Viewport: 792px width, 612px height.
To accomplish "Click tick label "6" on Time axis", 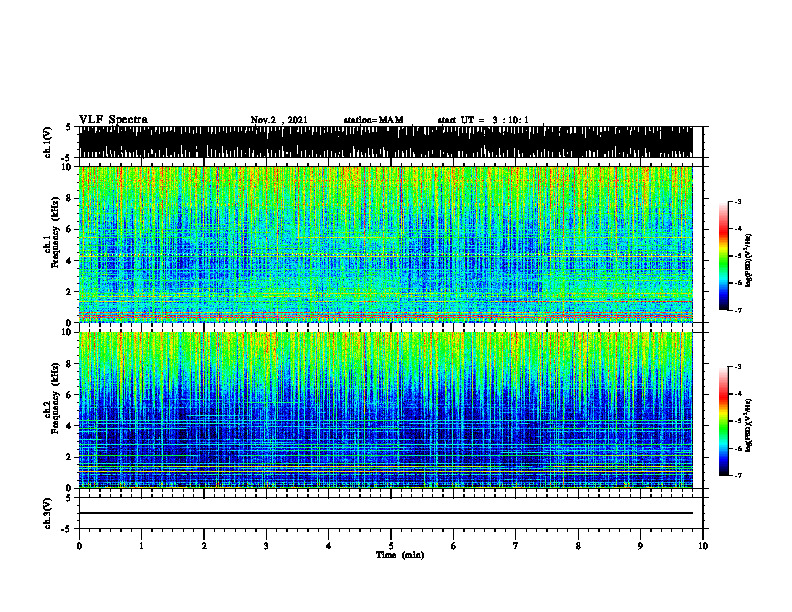I will point(453,546).
